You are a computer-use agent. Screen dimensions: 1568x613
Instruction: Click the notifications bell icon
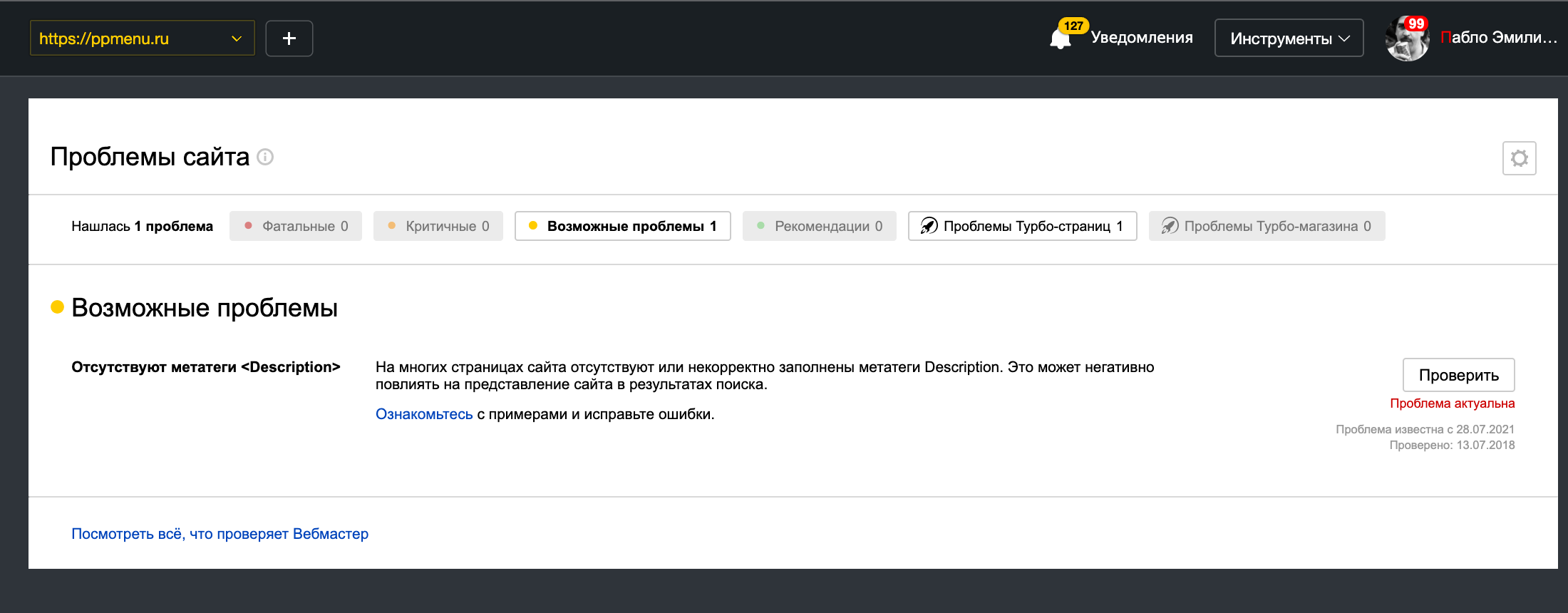point(1061,39)
